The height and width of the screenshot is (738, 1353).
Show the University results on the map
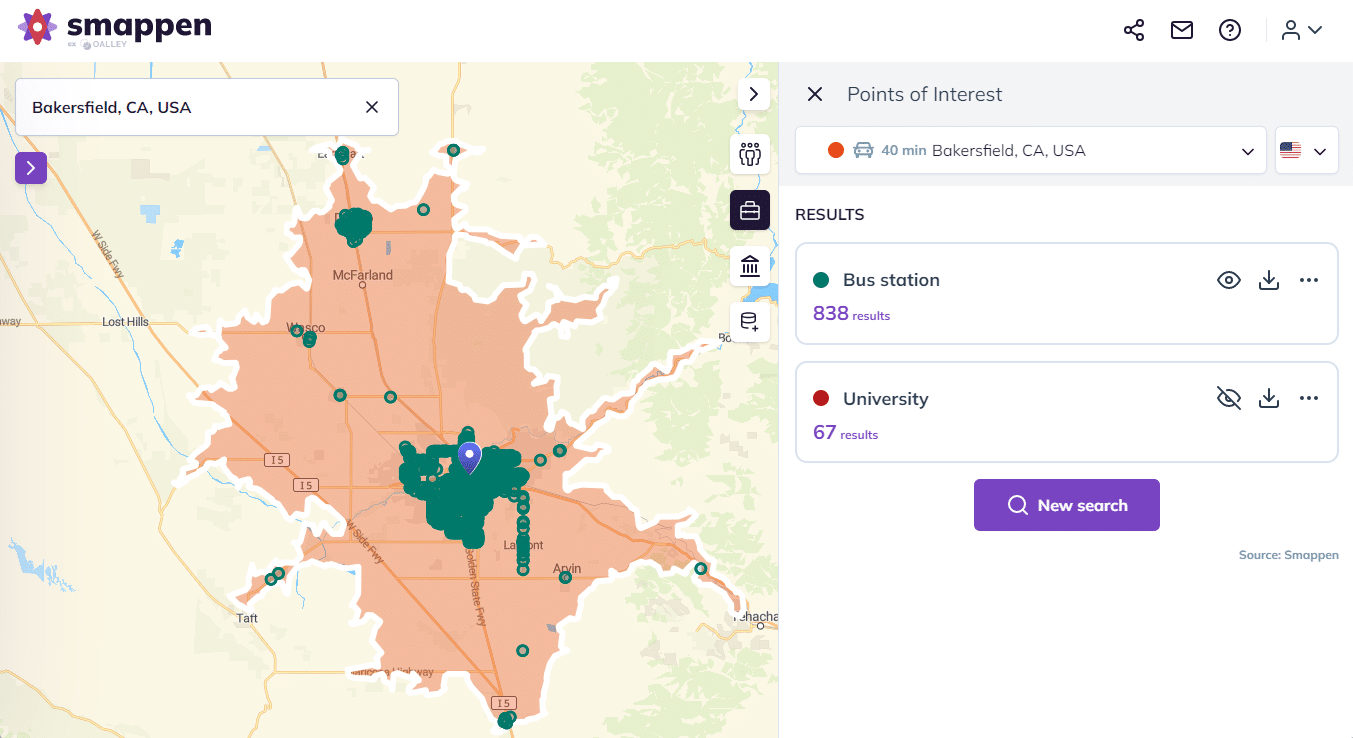(x=1228, y=397)
